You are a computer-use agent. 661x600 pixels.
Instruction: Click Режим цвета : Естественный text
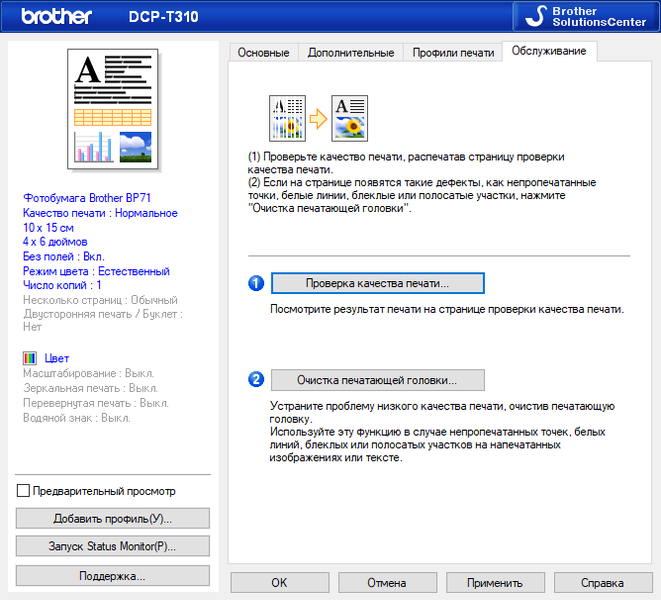96,271
